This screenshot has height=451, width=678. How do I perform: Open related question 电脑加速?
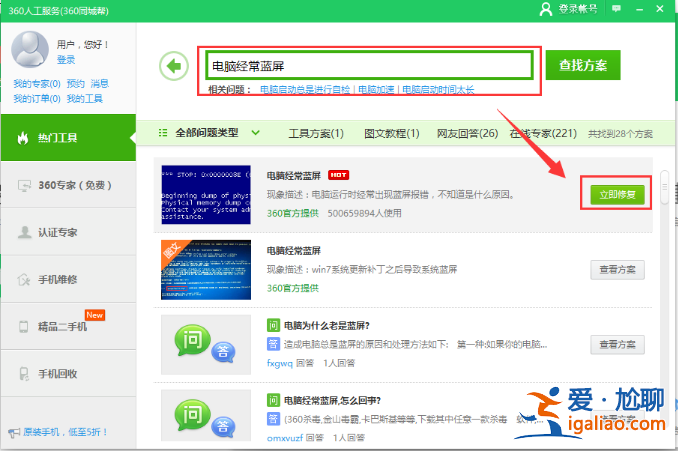pos(376,90)
